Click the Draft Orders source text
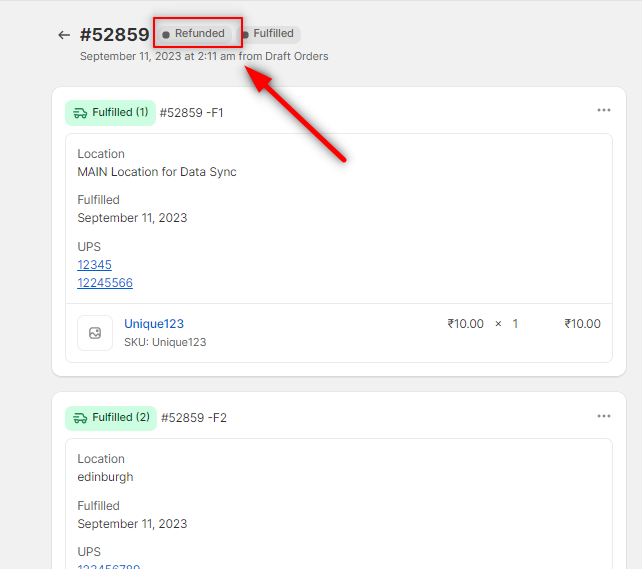Image resolution: width=642 pixels, height=569 pixels. tap(296, 56)
